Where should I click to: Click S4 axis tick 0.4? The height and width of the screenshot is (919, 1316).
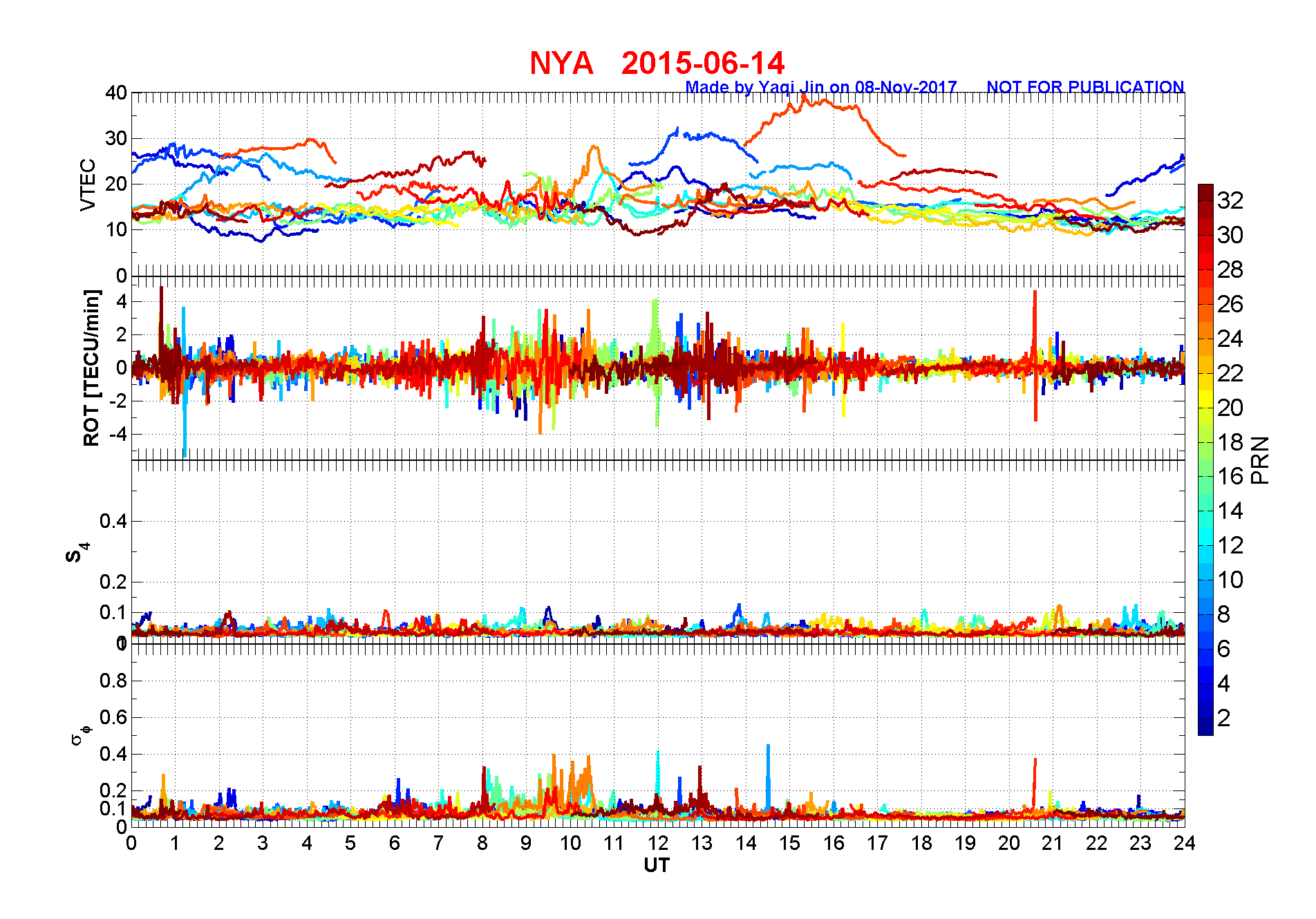113,521
